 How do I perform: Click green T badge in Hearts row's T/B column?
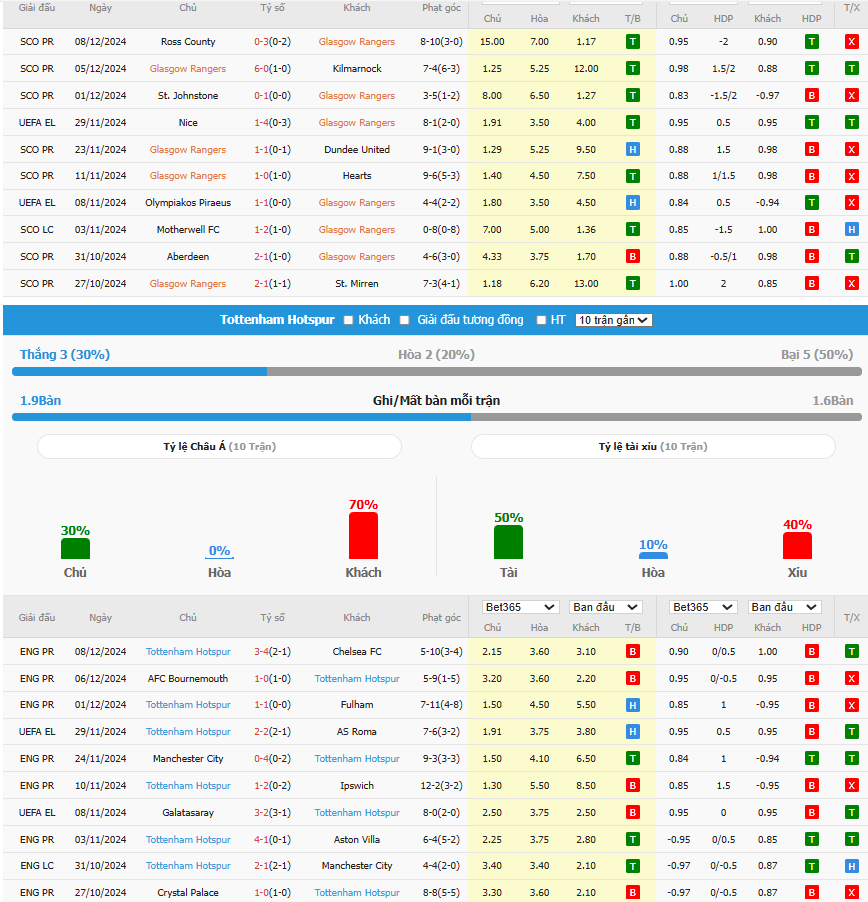point(632,176)
